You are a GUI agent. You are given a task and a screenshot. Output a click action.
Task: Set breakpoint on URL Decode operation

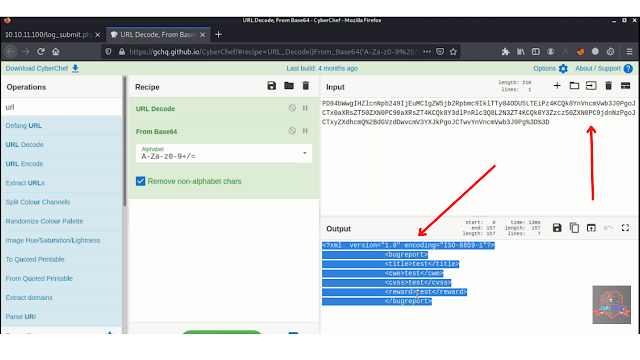click(305, 108)
